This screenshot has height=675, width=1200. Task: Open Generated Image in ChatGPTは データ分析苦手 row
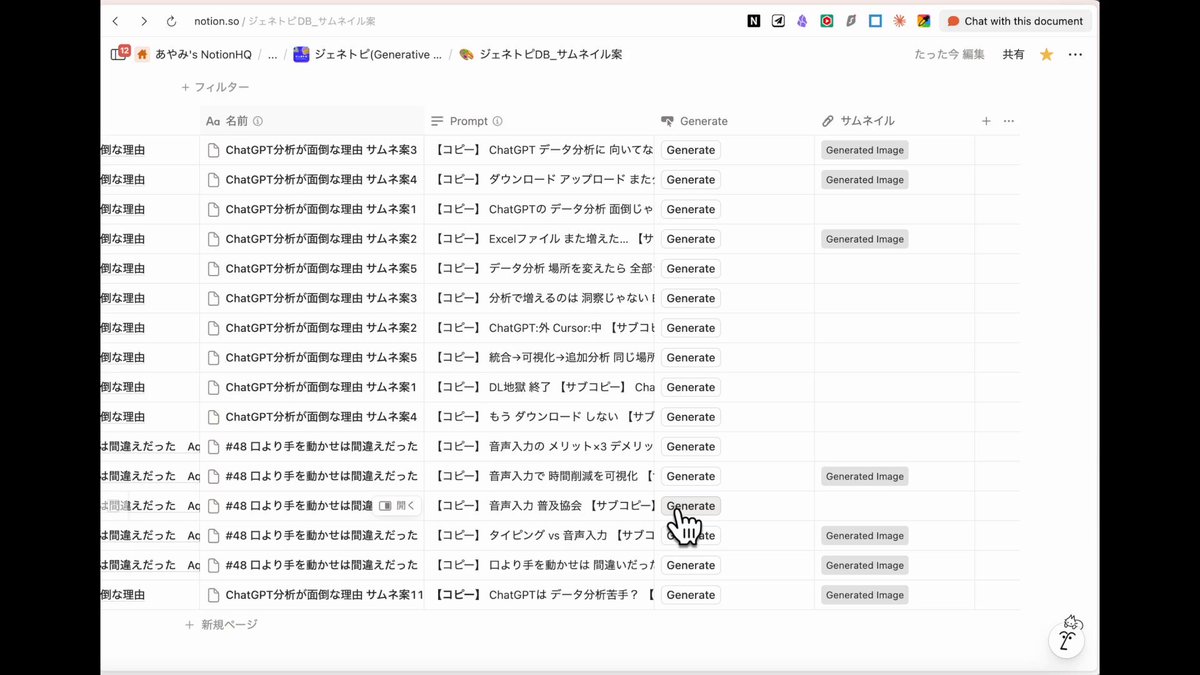[x=865, y=595]
